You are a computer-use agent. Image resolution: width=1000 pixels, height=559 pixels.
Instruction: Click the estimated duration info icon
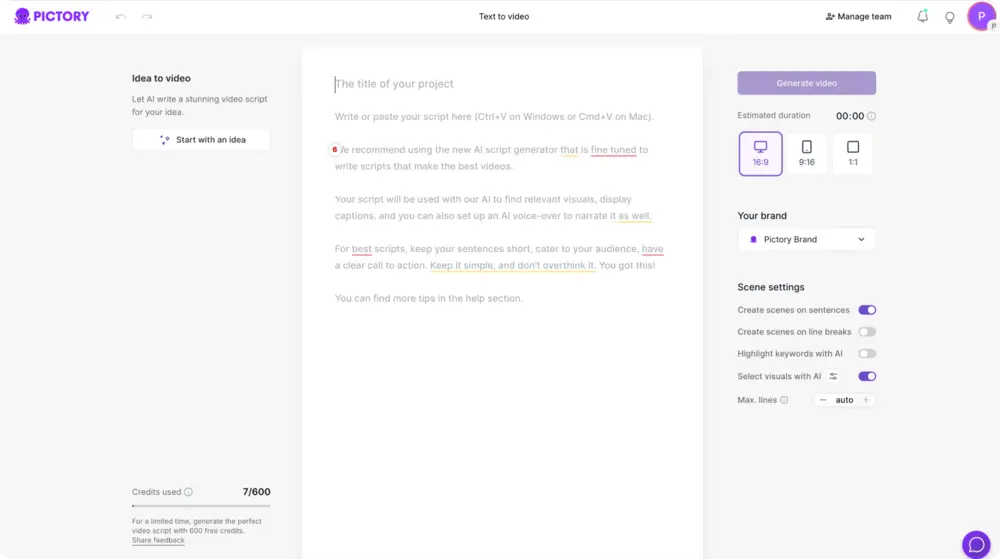pos(871,116)
